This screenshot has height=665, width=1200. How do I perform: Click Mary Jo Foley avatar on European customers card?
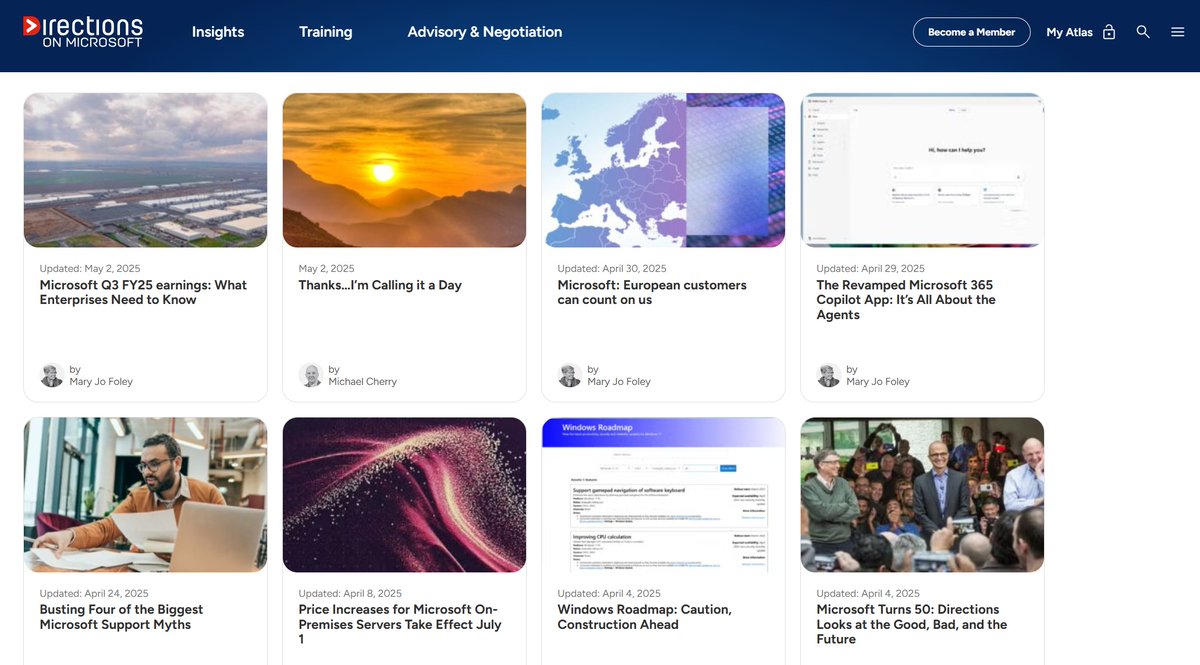pyautogui.click(x=570, y=375)
